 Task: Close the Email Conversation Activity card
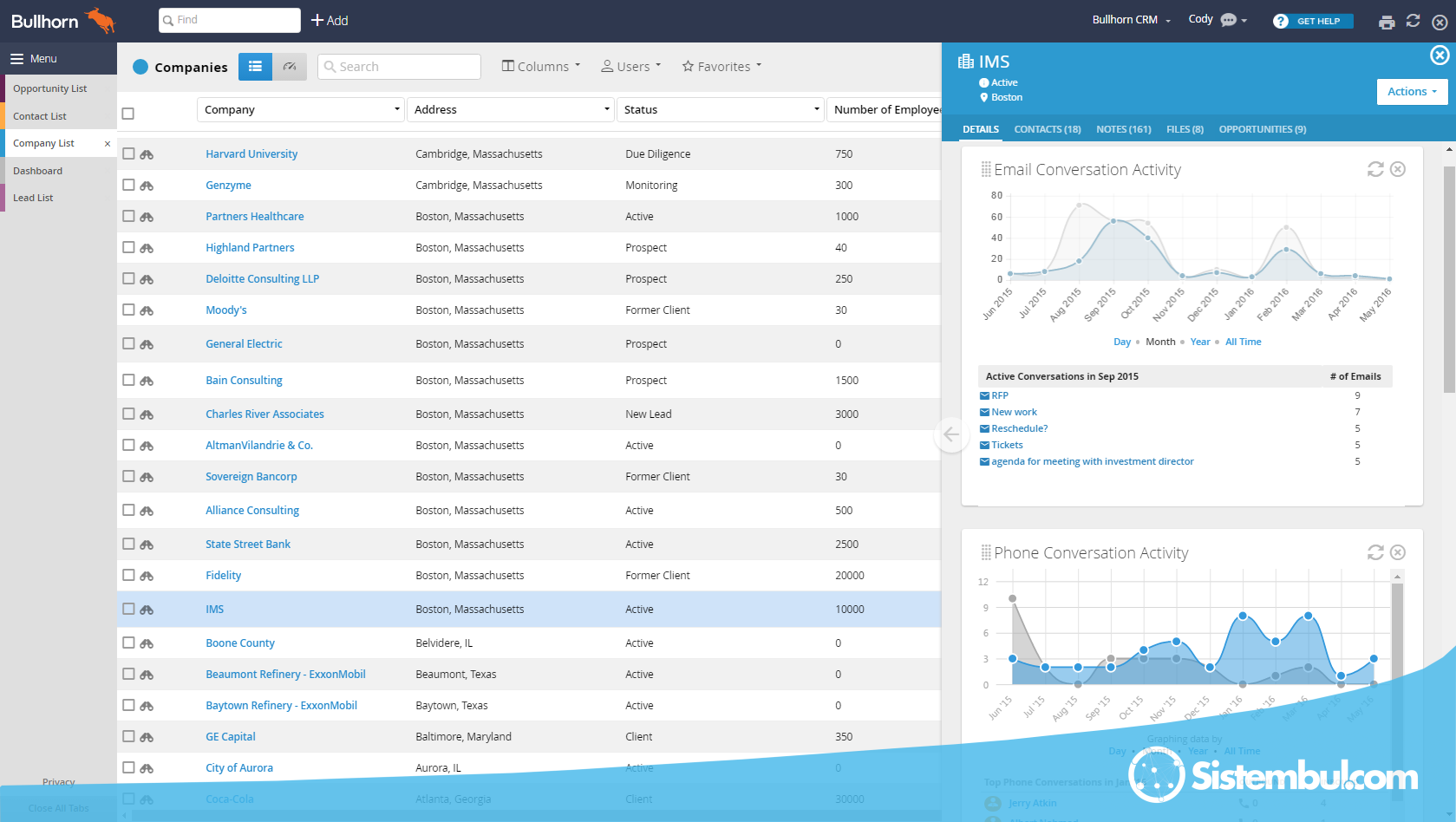point(1398,169)
